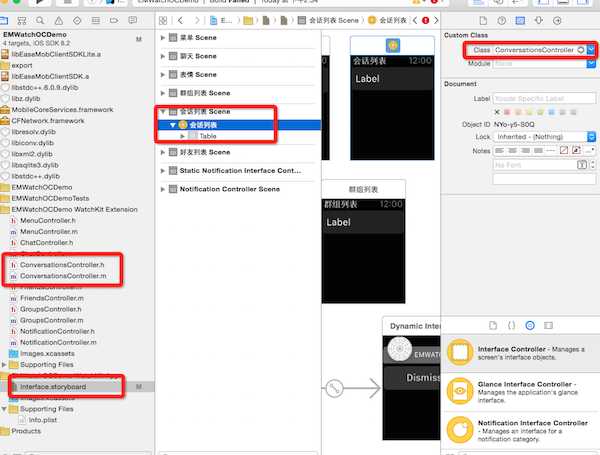This screenshot has width=600, height=455.
Task: Open the debug navigator icon
Action: pyautogui.click(x=96, y=20)
